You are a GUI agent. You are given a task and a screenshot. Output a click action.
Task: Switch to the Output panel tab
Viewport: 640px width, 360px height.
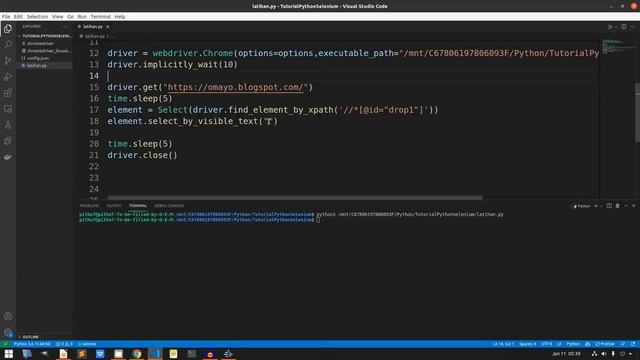[114, 206]
